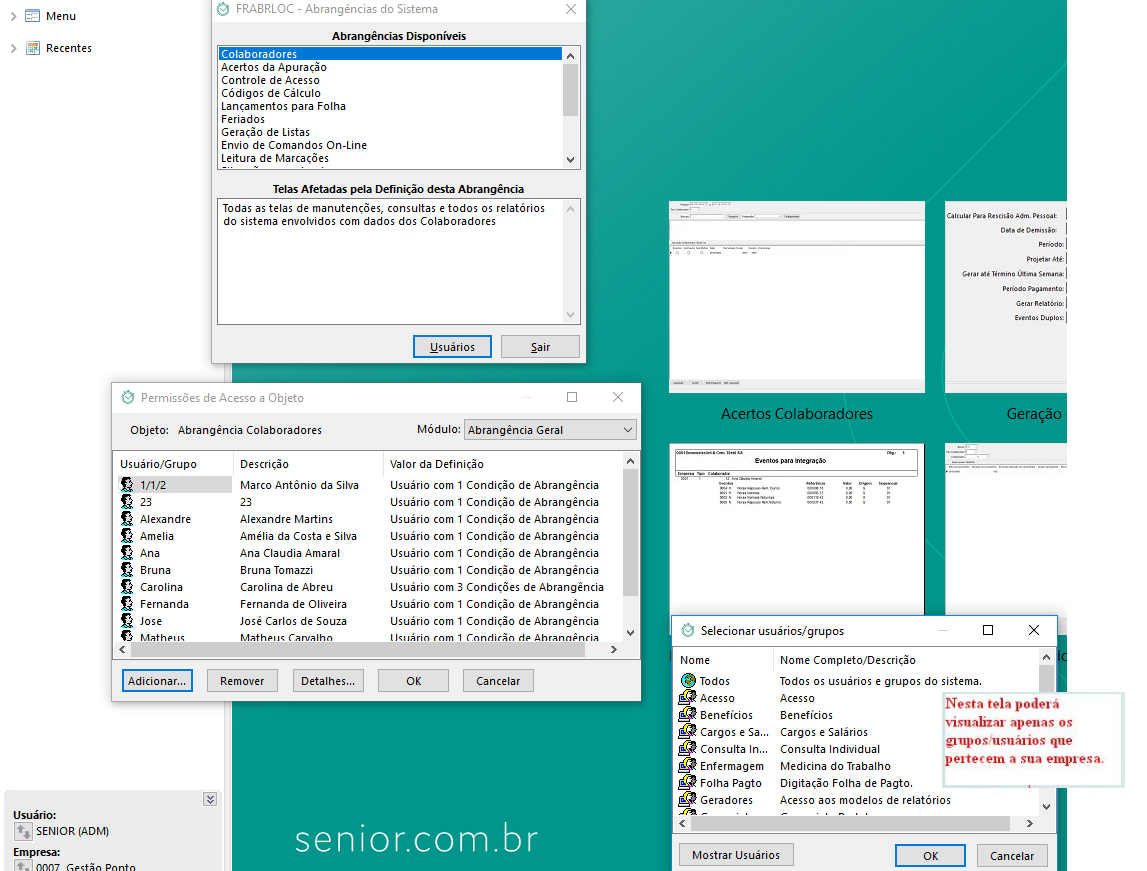Open the Módulo Abrangência Geral dropdown

pyautogui.click(x=550, y=430)
